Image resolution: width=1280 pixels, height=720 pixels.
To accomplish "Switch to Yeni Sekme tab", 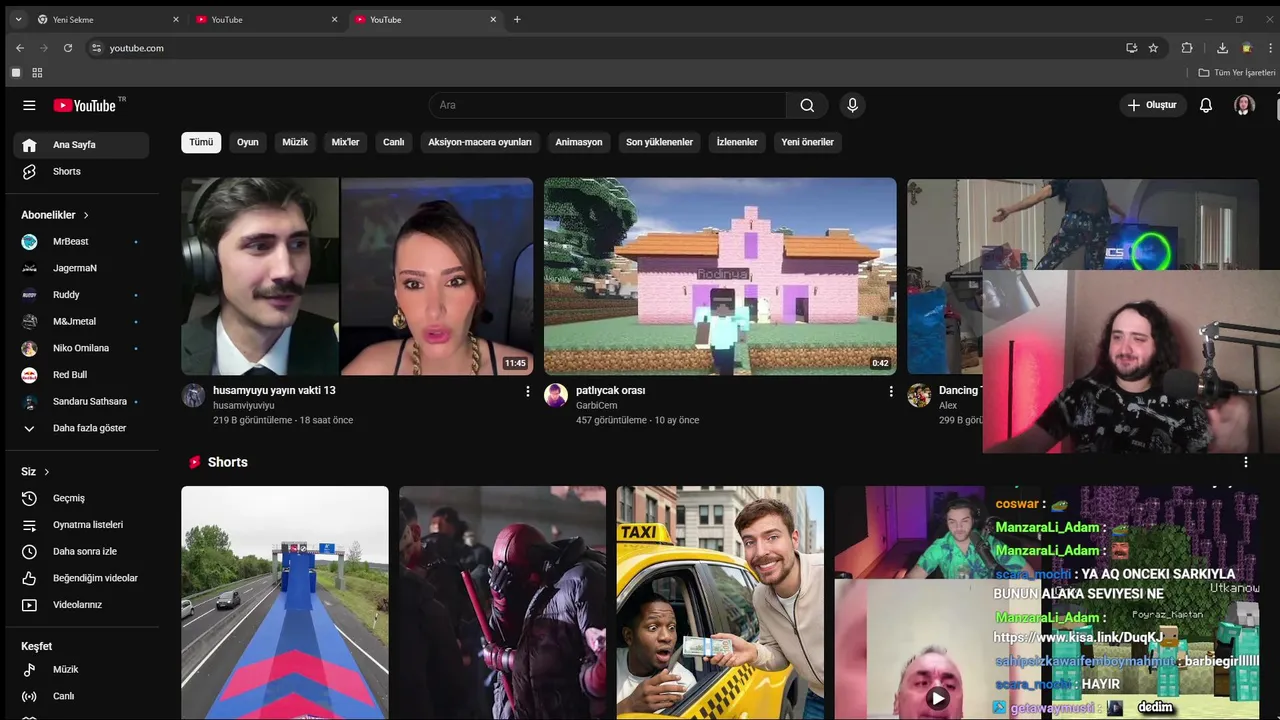I will coord(108,19).
